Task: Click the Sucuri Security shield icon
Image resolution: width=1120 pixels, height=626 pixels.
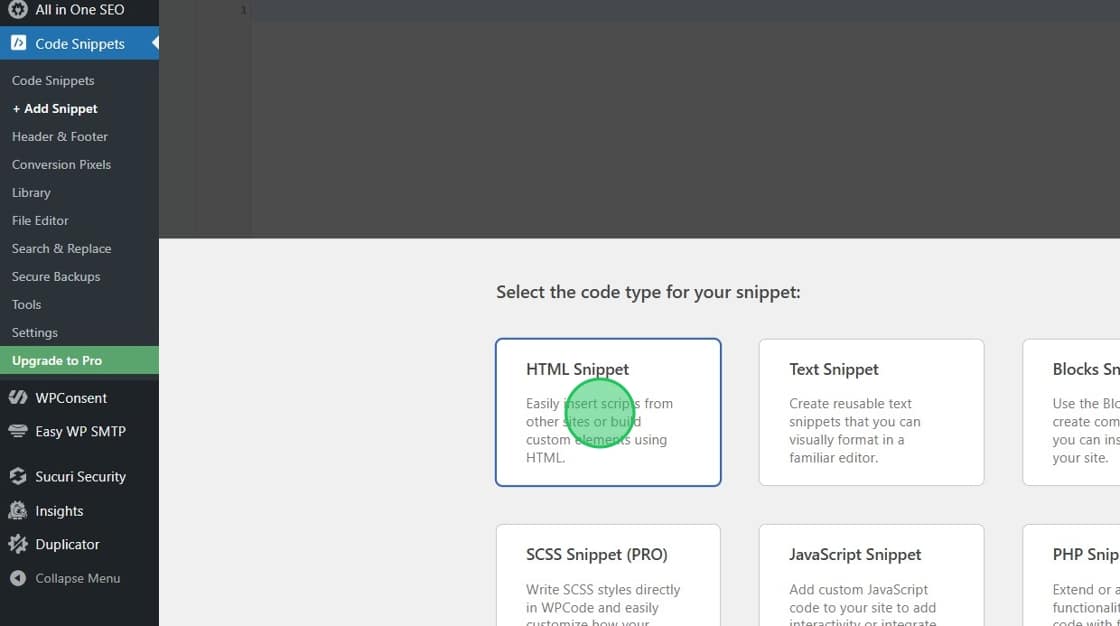Action: (18, 477)
